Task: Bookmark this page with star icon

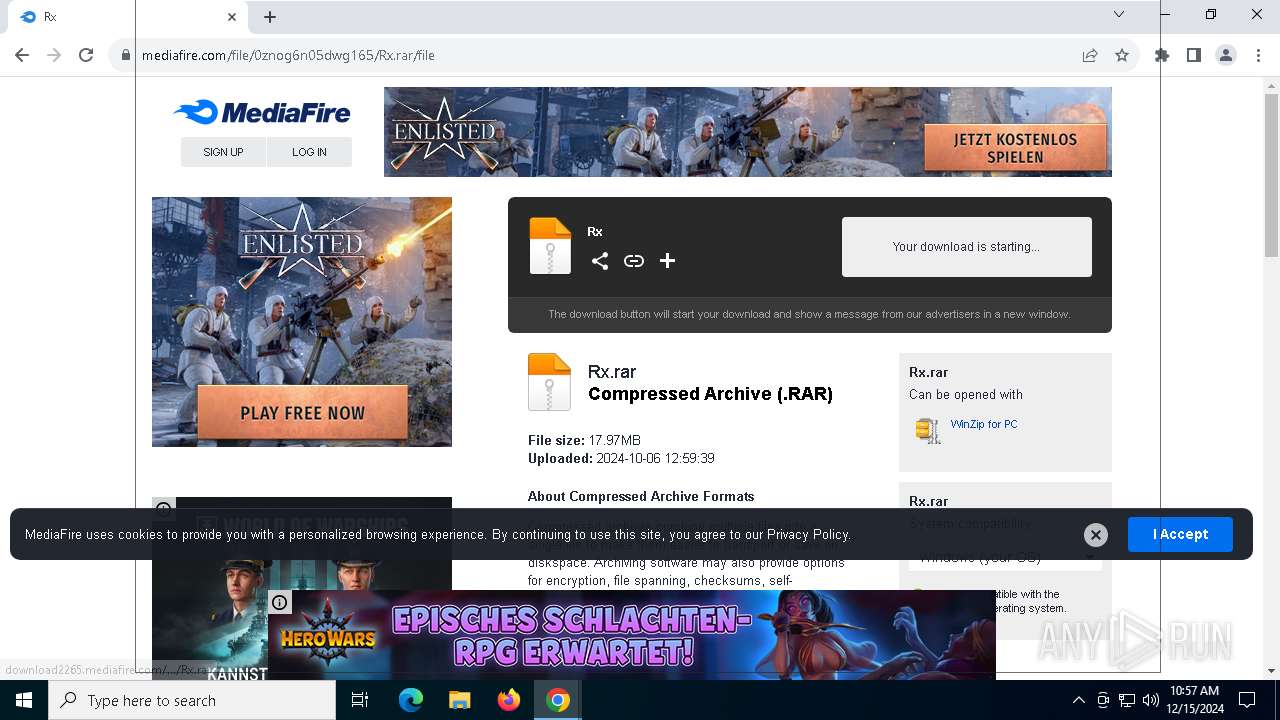Action: point(1122,55)
